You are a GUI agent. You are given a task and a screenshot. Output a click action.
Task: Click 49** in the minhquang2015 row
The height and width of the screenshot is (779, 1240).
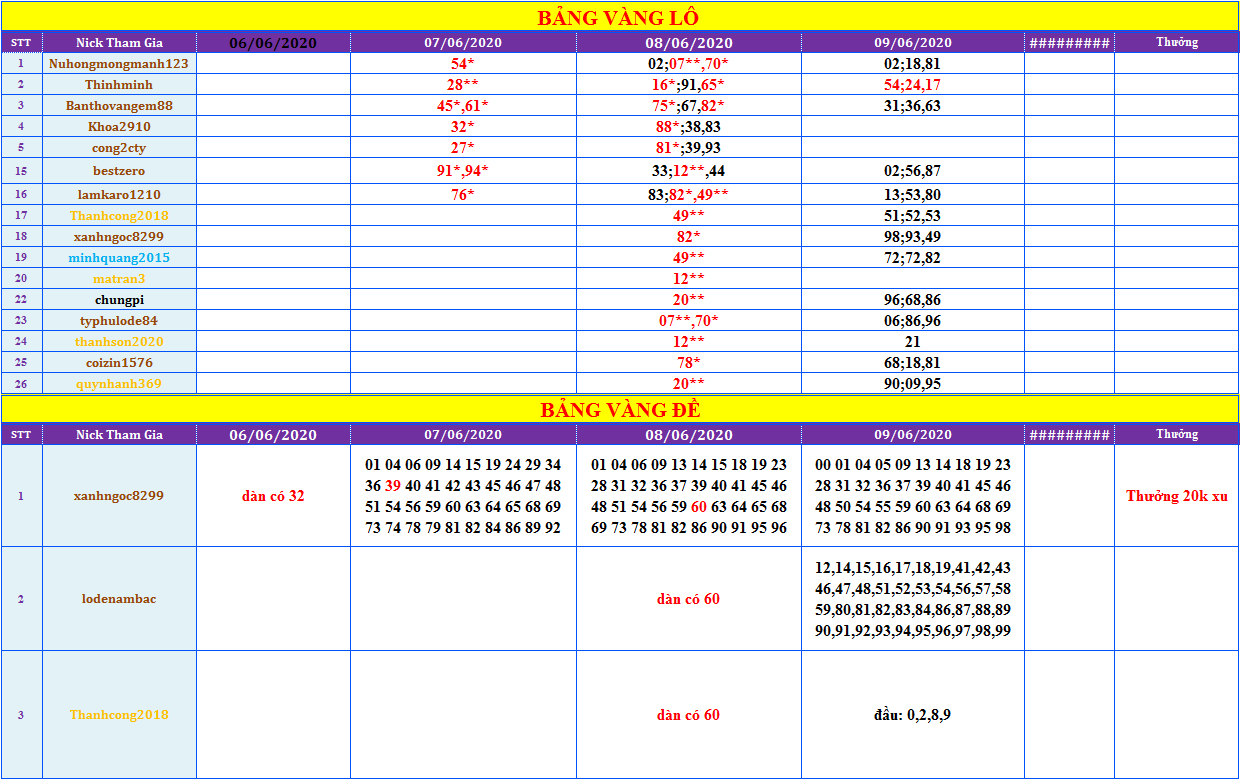(689, 257)
